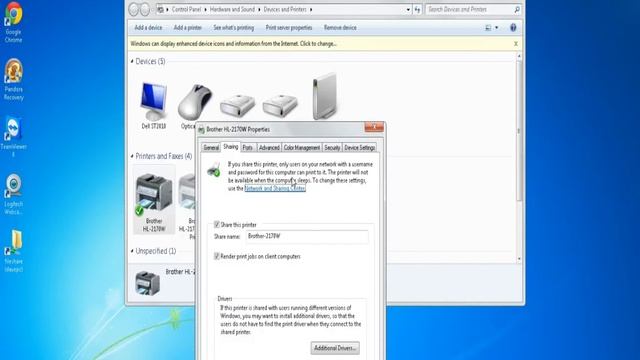Expand the arrow after Devices and Printers breadcrumb
Viewport: 640px width, 360px height.
pos(311,9)
